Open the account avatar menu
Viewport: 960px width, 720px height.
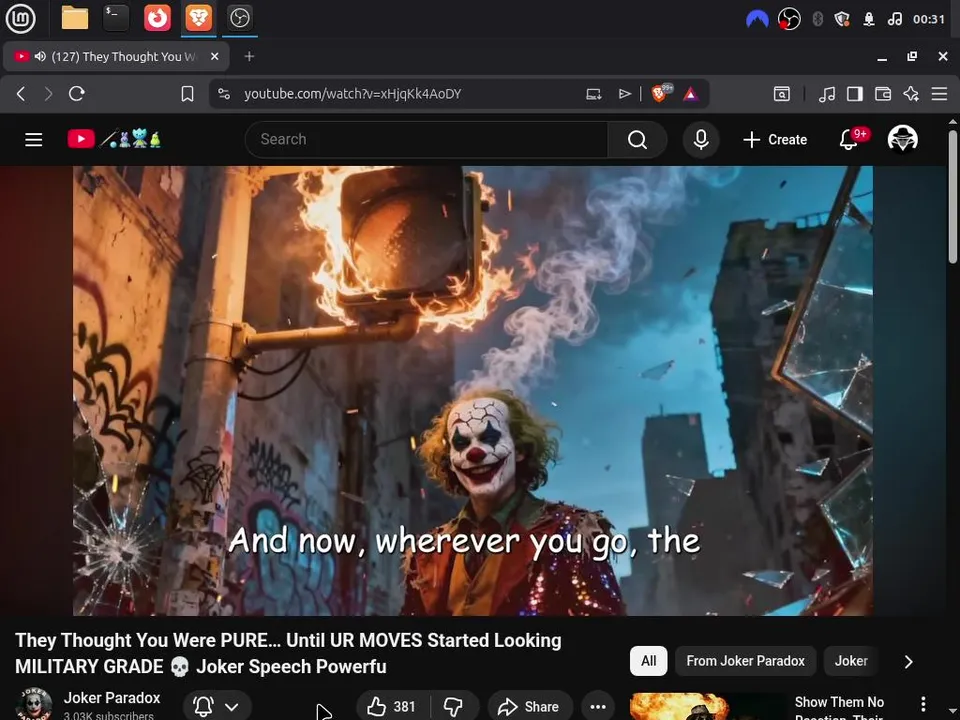902,139
